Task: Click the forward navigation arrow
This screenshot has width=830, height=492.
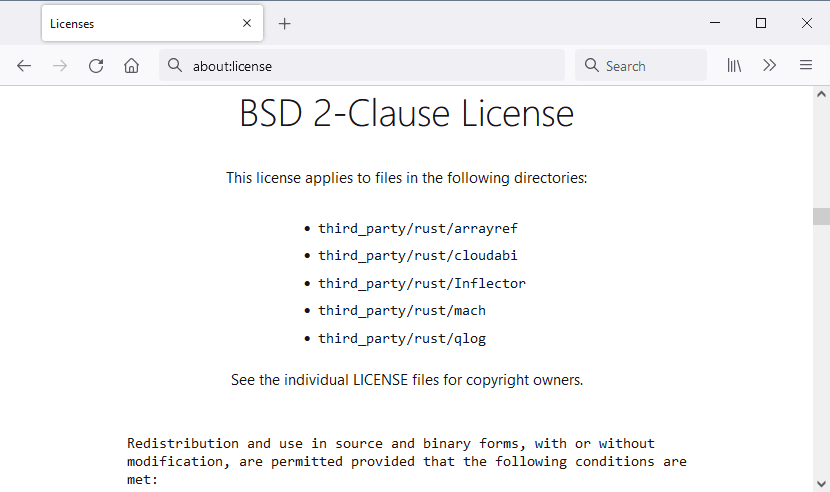Action: pos(60,66)
